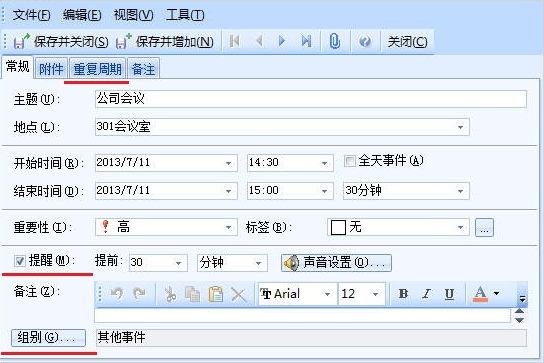Click the 主题 field containing 公司会议

point(311,99)
